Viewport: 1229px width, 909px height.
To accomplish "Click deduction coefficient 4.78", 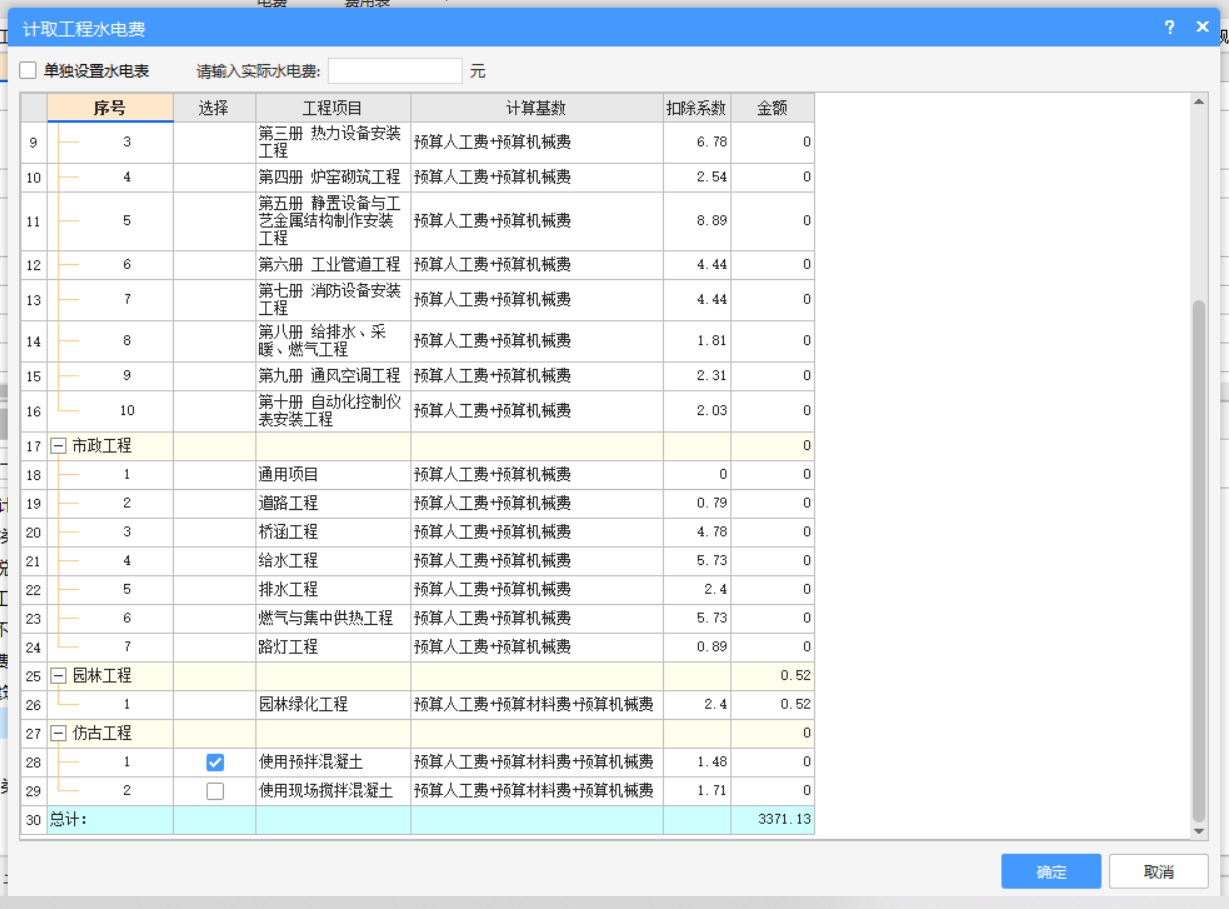I will tap(712, 532).
